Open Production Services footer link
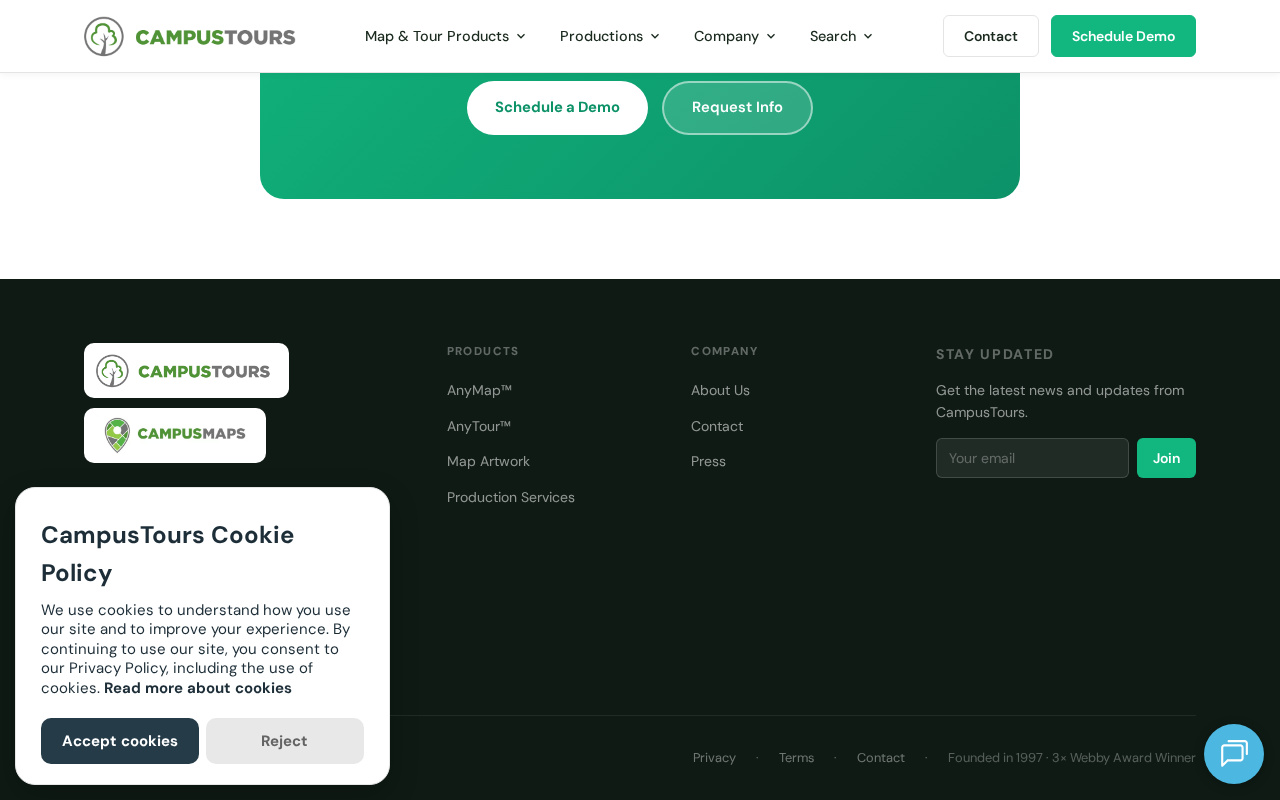1280x800 pixels. (x=511, y=497)
